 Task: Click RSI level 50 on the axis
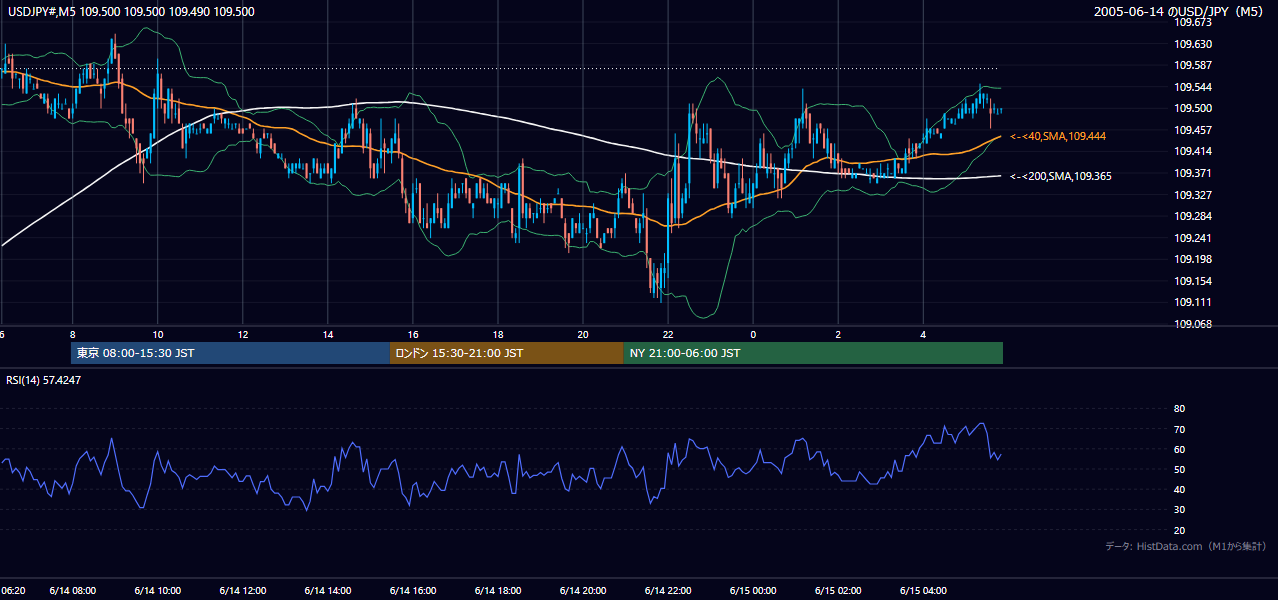click(1179, 469)
